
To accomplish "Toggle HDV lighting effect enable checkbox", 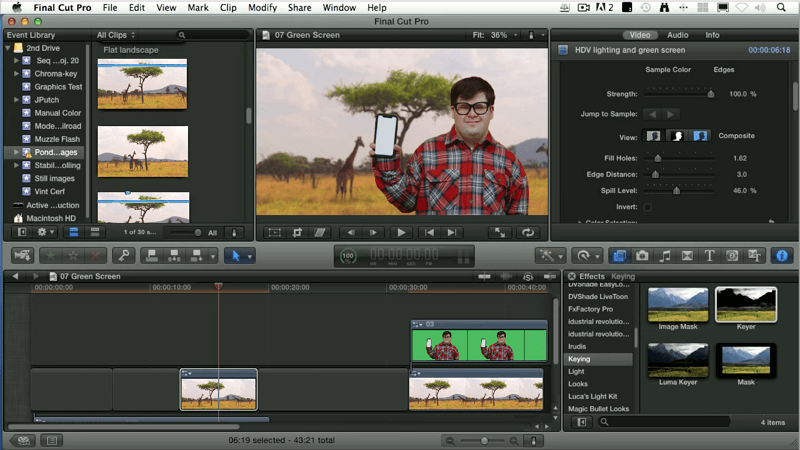I will [563, 50].
